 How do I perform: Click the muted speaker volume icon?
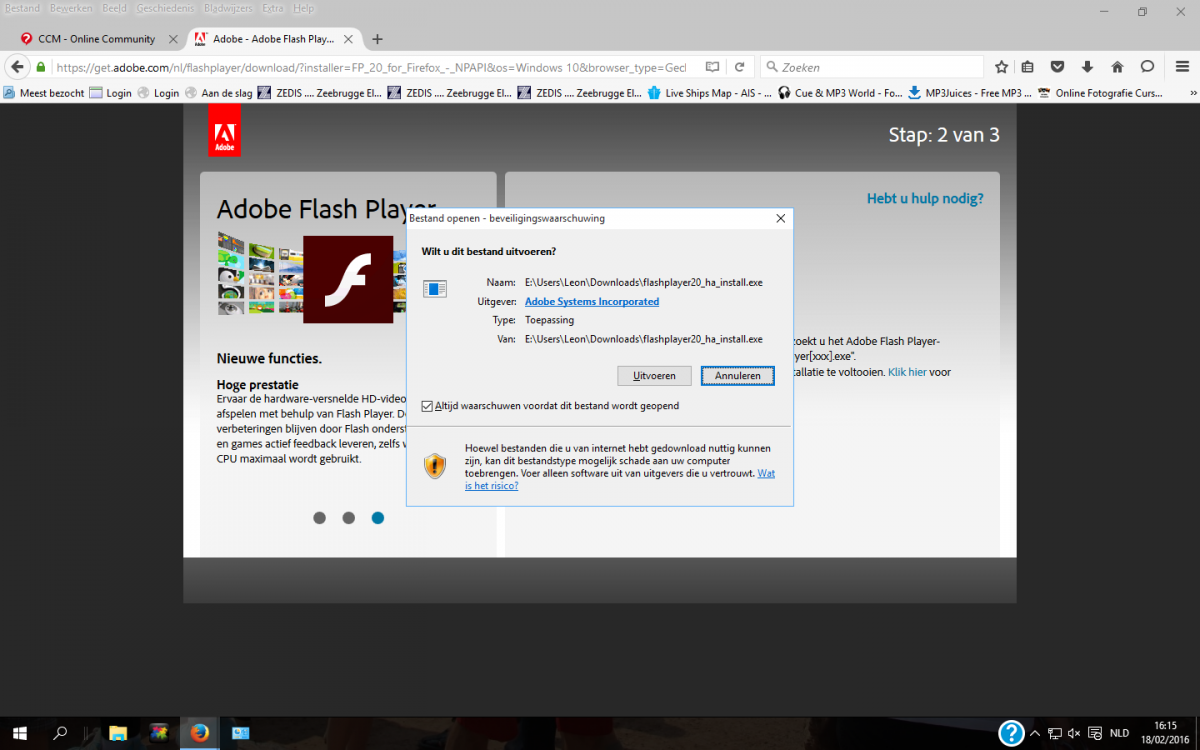(x=1074, y=733)
